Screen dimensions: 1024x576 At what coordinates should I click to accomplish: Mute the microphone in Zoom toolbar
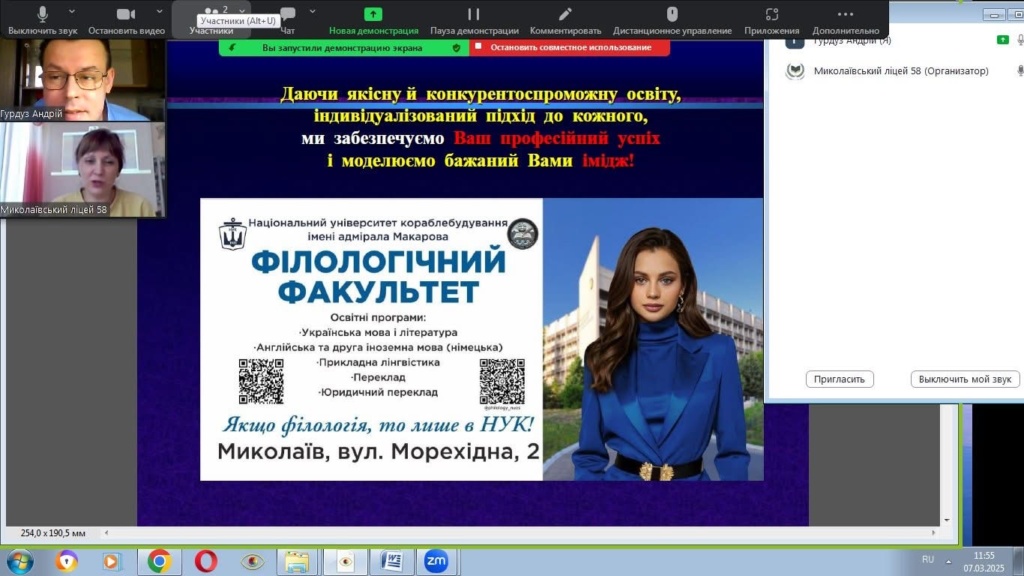(x=42, y=19)
